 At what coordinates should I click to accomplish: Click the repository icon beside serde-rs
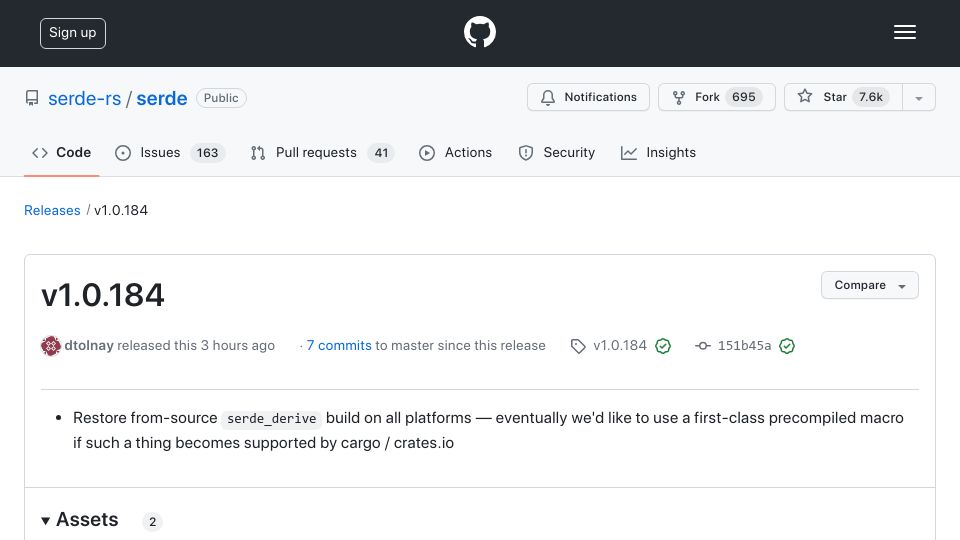32,98
